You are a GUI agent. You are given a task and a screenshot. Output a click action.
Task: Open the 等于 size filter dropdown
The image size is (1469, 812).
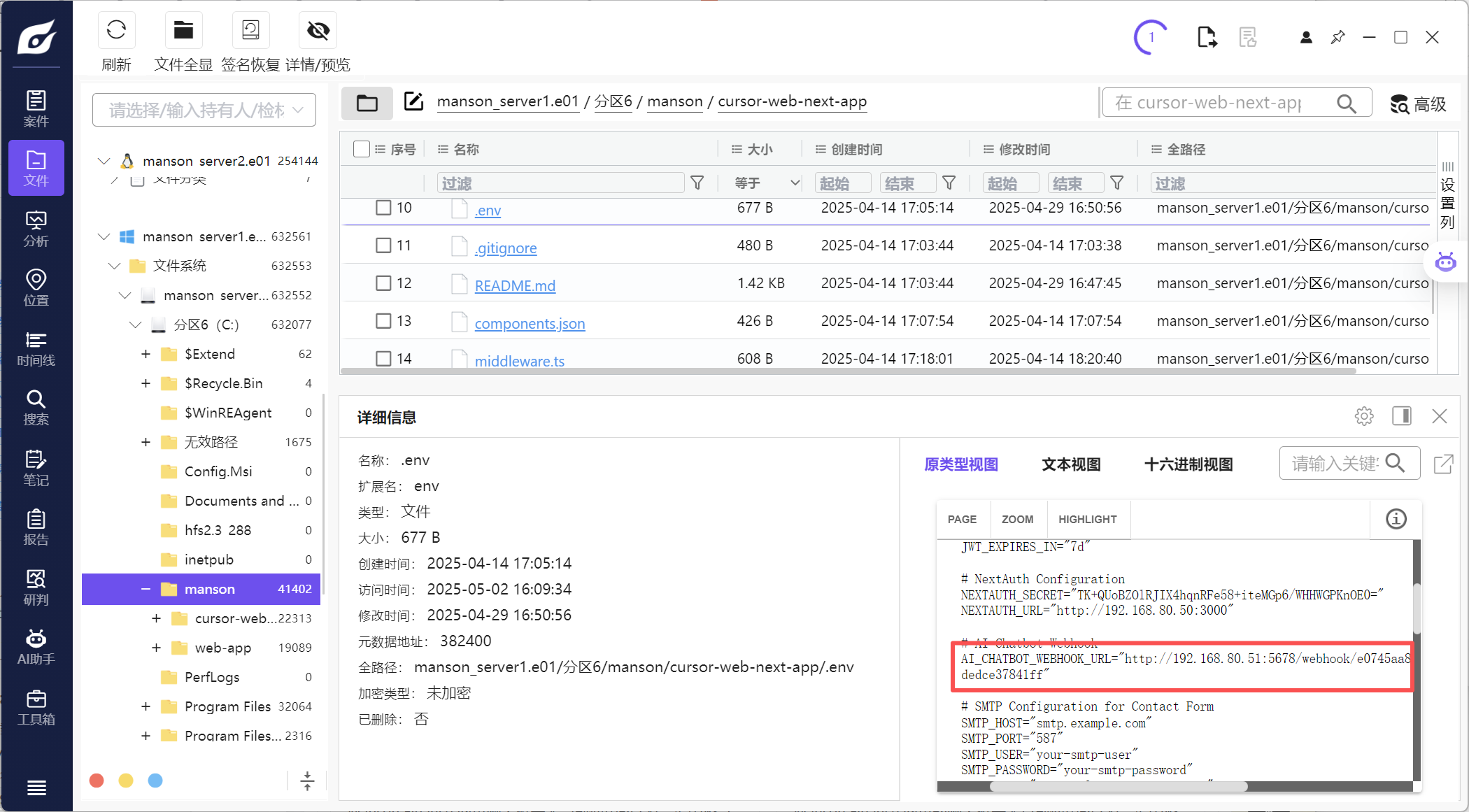(767, 183)
